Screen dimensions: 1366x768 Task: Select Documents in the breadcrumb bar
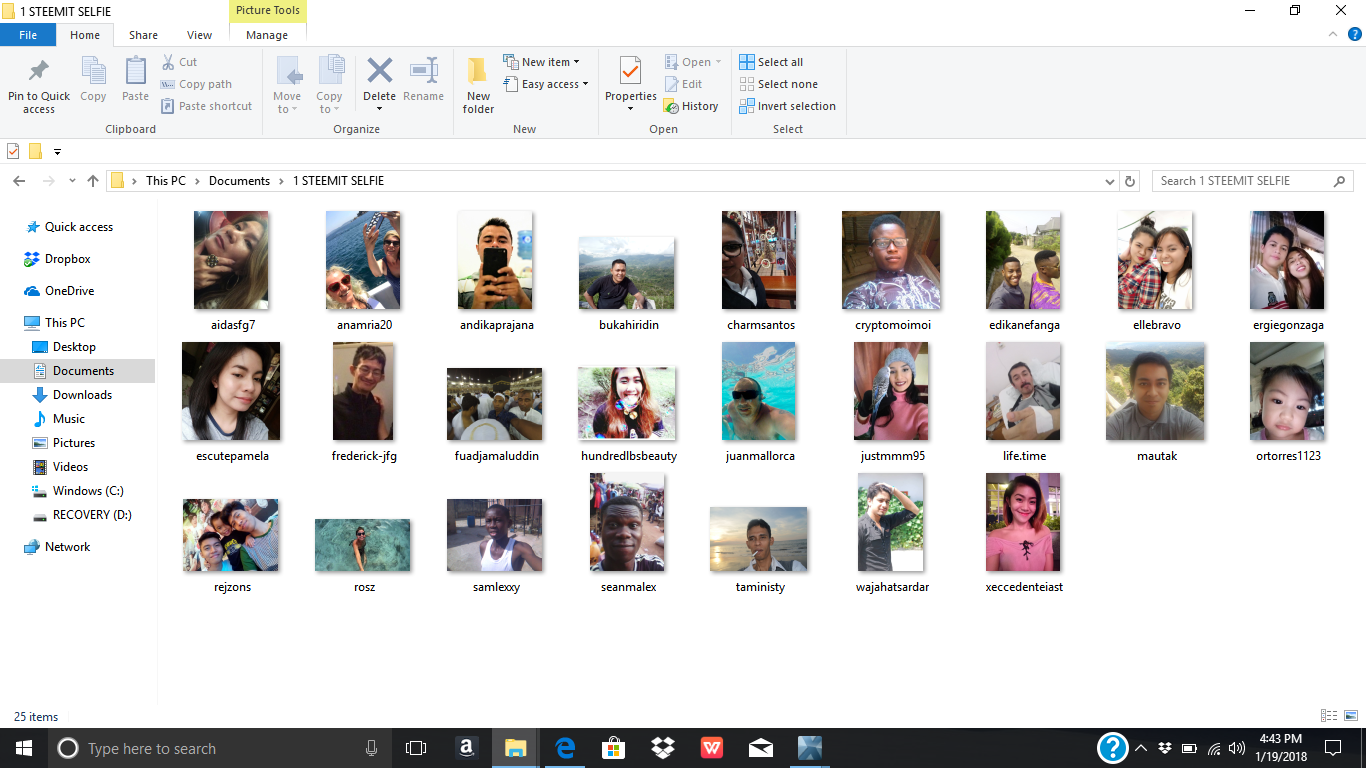click(239, 180)
